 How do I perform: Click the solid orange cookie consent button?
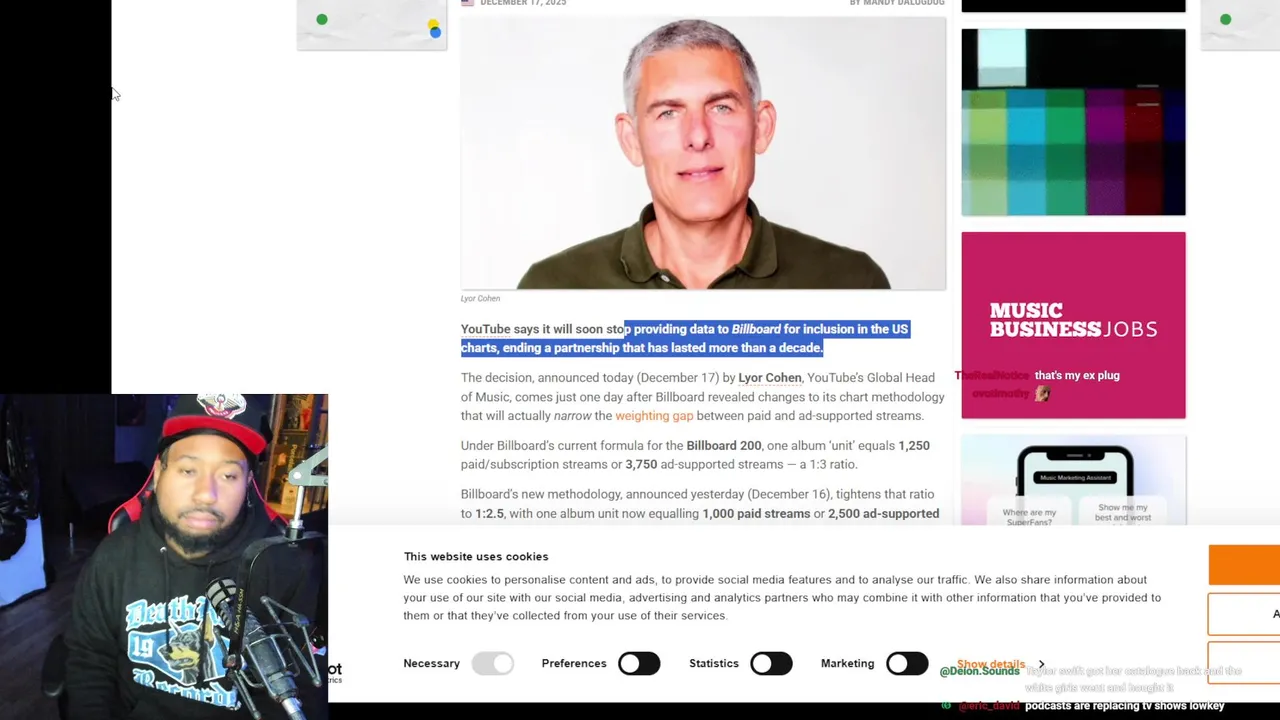coord(1244,565)
